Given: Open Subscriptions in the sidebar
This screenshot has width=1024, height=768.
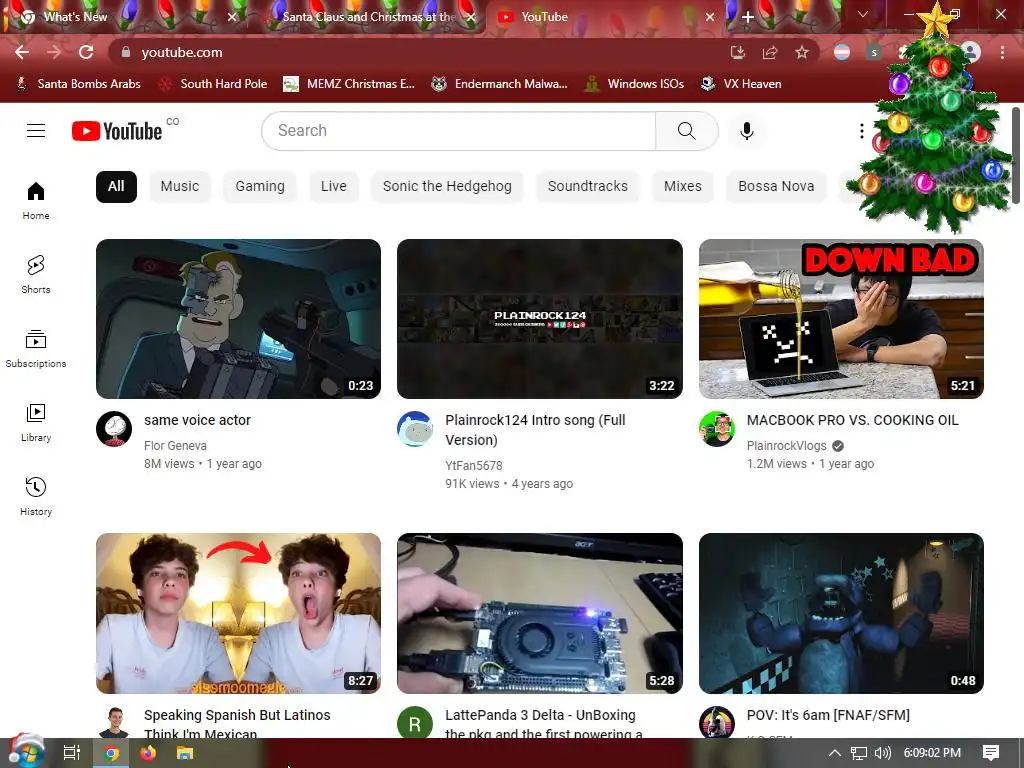Looking at the screenshot, I should pyautogui.click(x=36, y=349).
